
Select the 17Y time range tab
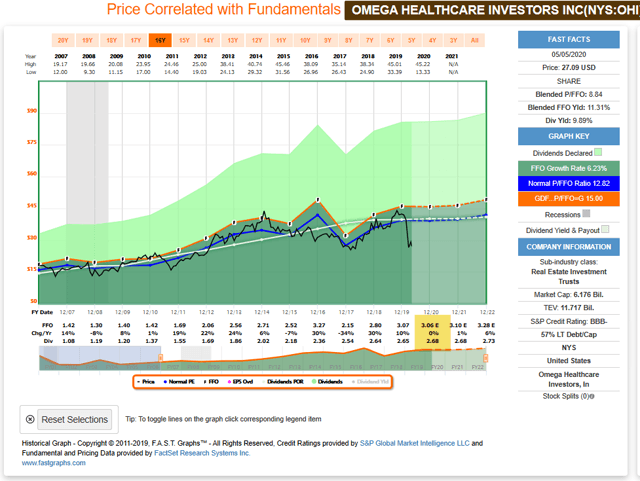click(136, 40)
